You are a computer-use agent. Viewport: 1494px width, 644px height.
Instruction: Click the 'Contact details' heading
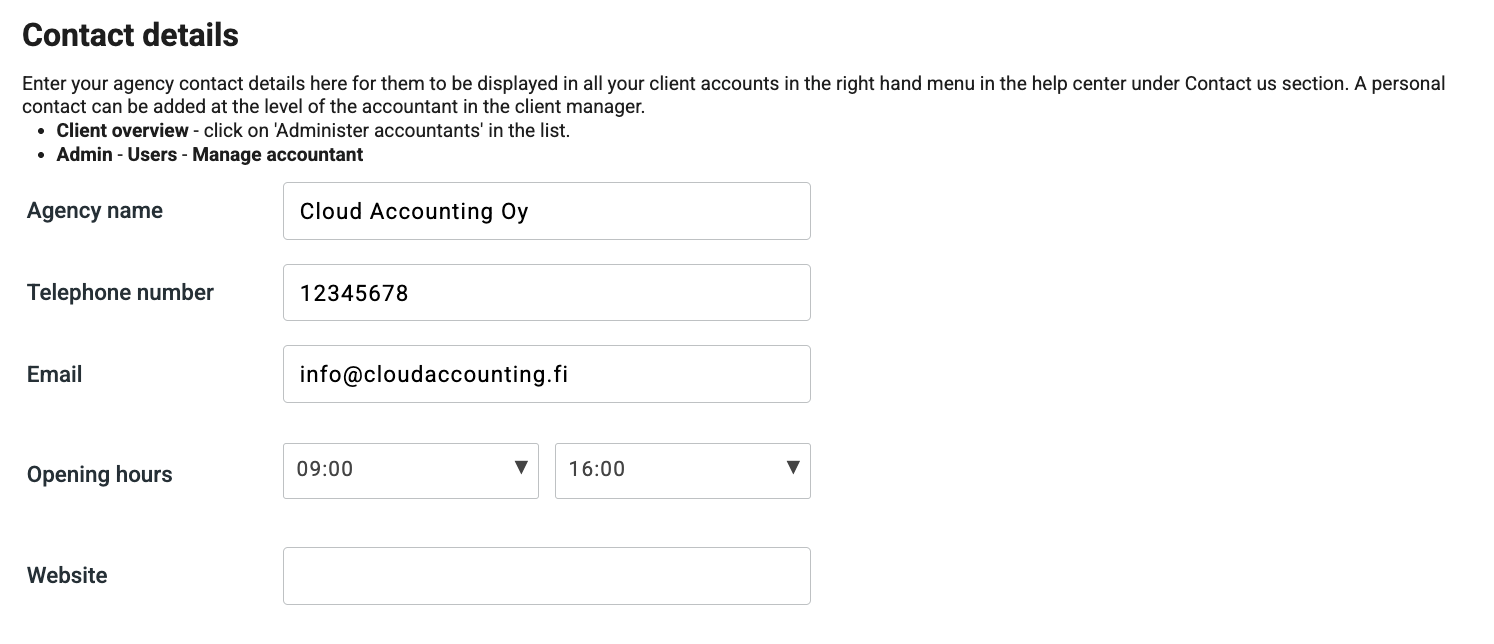coord(130,36)
